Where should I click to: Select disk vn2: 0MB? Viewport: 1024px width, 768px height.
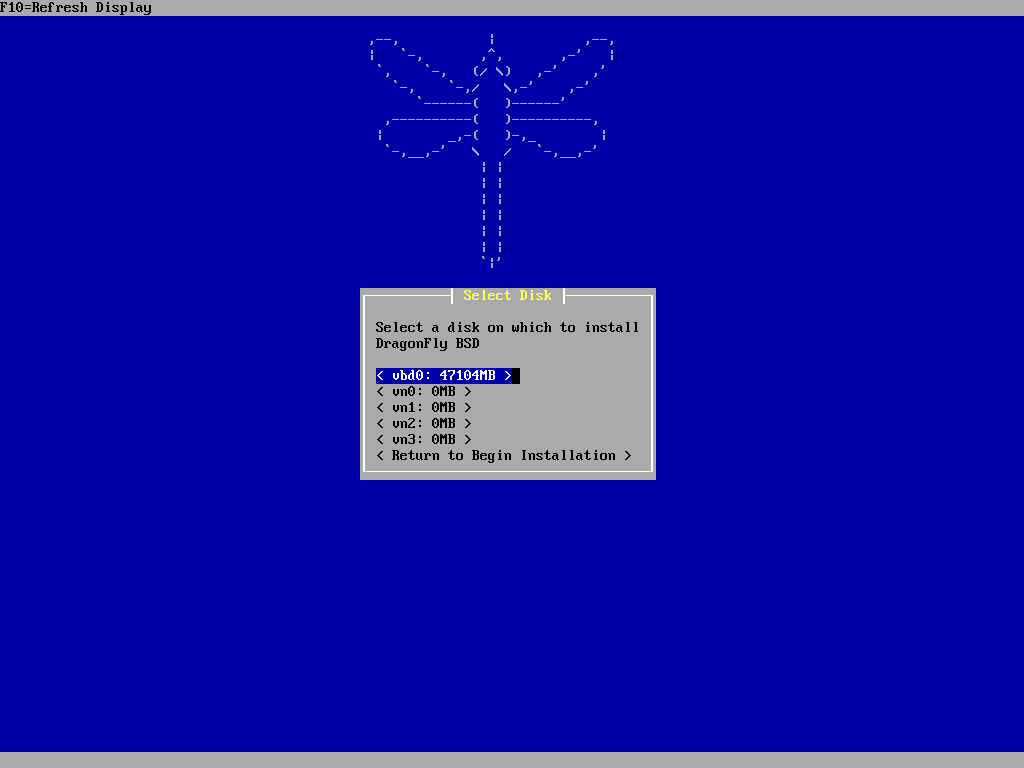pos(423,424)
